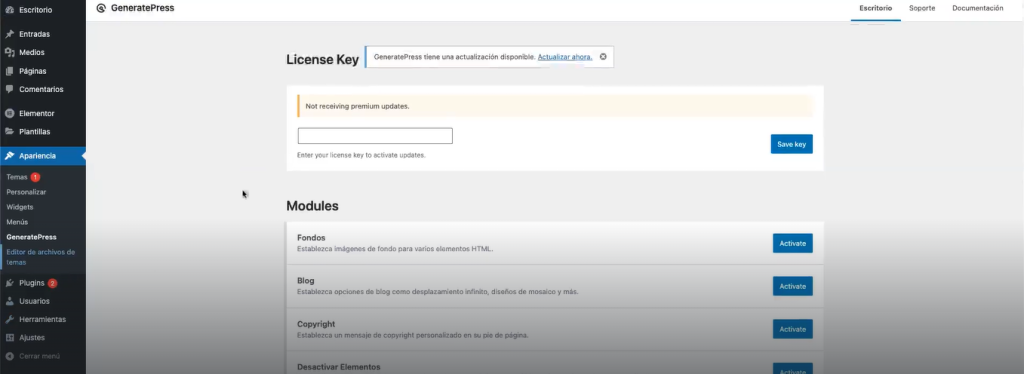Click the Herramientas wrench icon

click(x=10, y=319)
